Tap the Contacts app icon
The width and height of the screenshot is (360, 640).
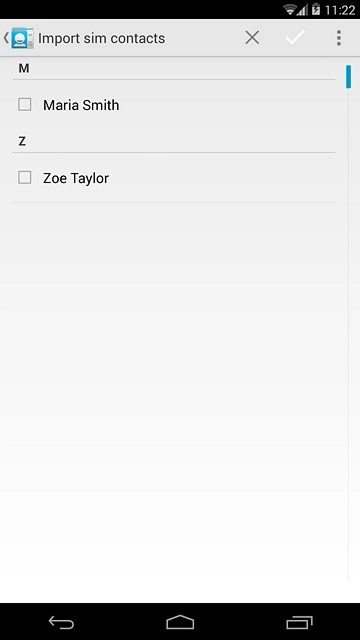tap(22, 38)
